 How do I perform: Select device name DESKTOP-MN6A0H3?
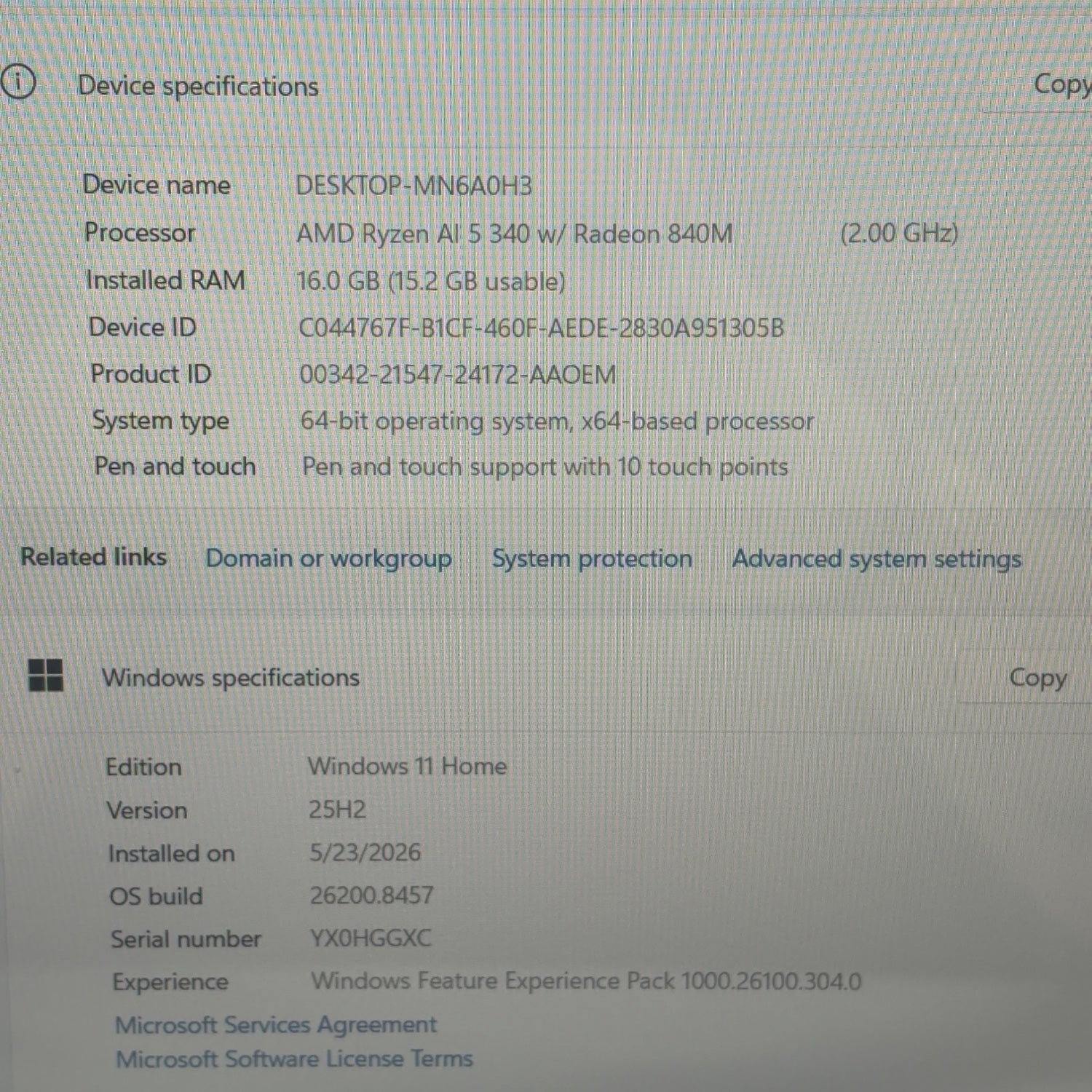point(414,186)
